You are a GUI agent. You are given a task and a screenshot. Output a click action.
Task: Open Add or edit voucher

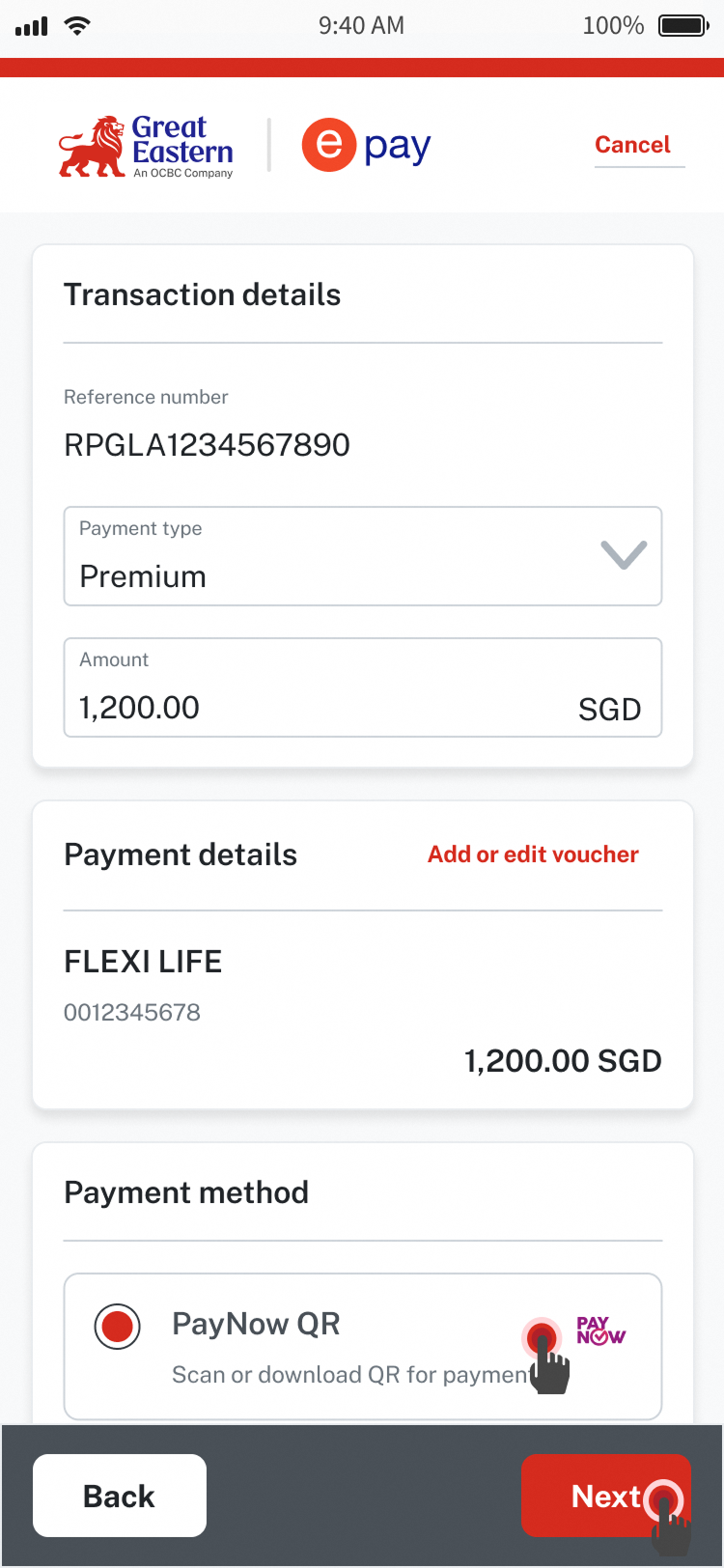(x=533, y=854)
